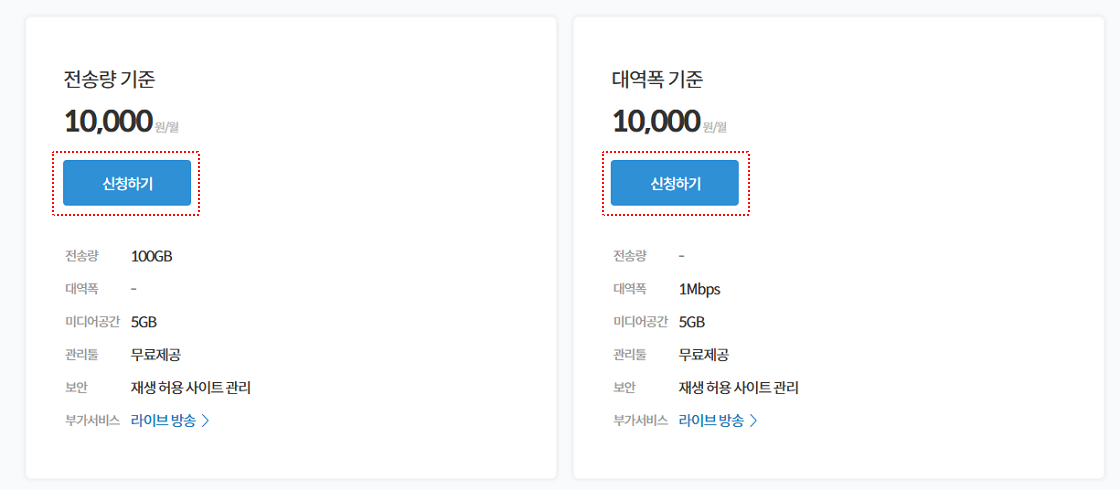Click chevron arrow beside 라이브 방송 in 전송량 기준 card

(206, 421)
